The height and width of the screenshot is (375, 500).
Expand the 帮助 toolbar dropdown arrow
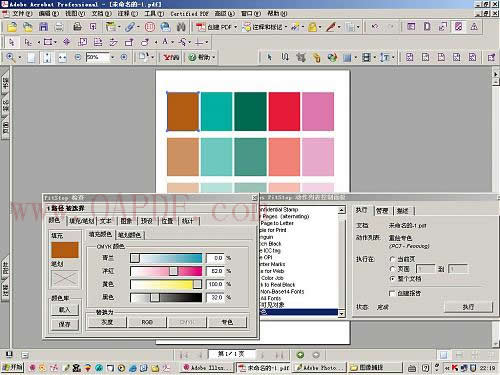point(214,58)
